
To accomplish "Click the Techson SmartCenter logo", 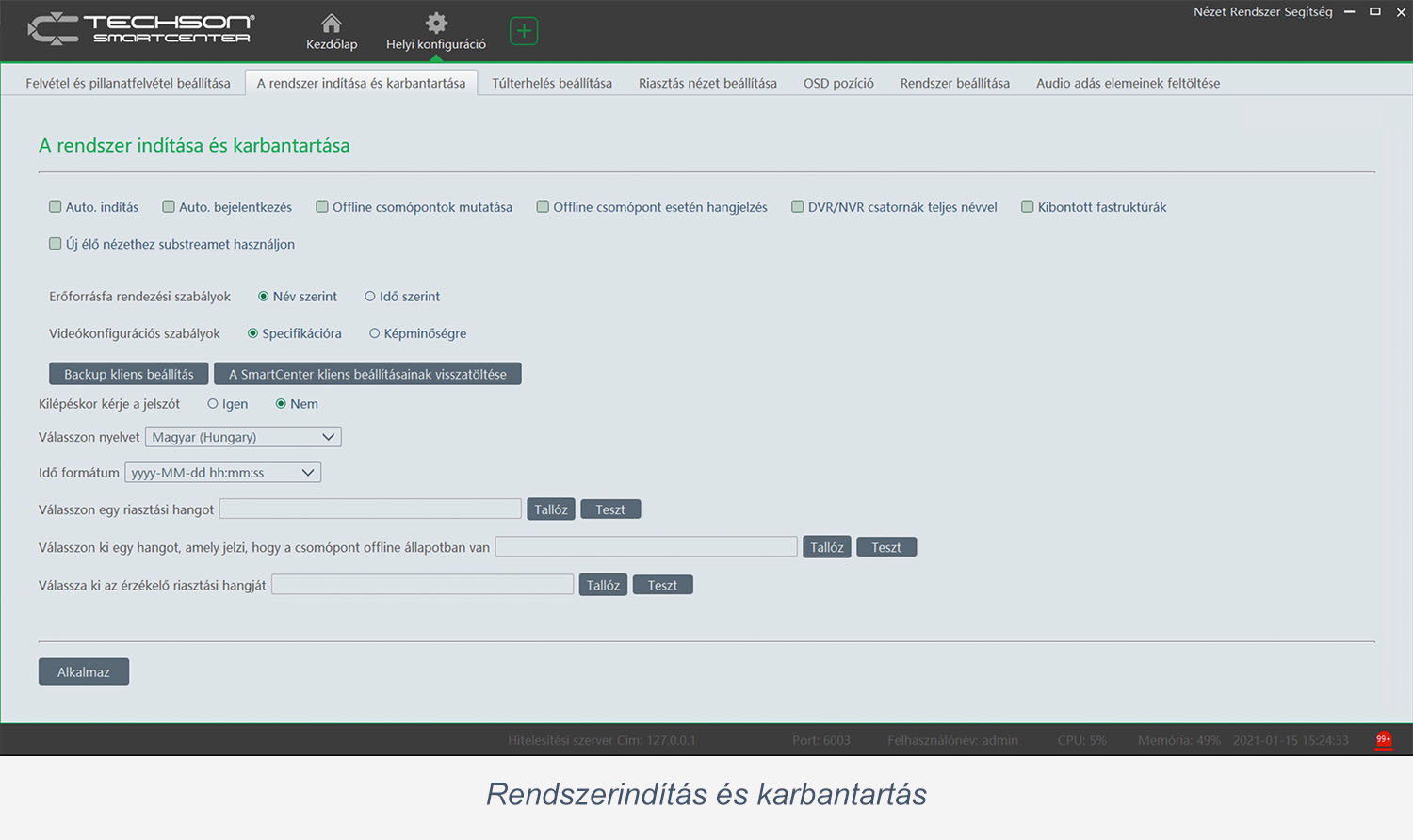I will tap(139, 29).
